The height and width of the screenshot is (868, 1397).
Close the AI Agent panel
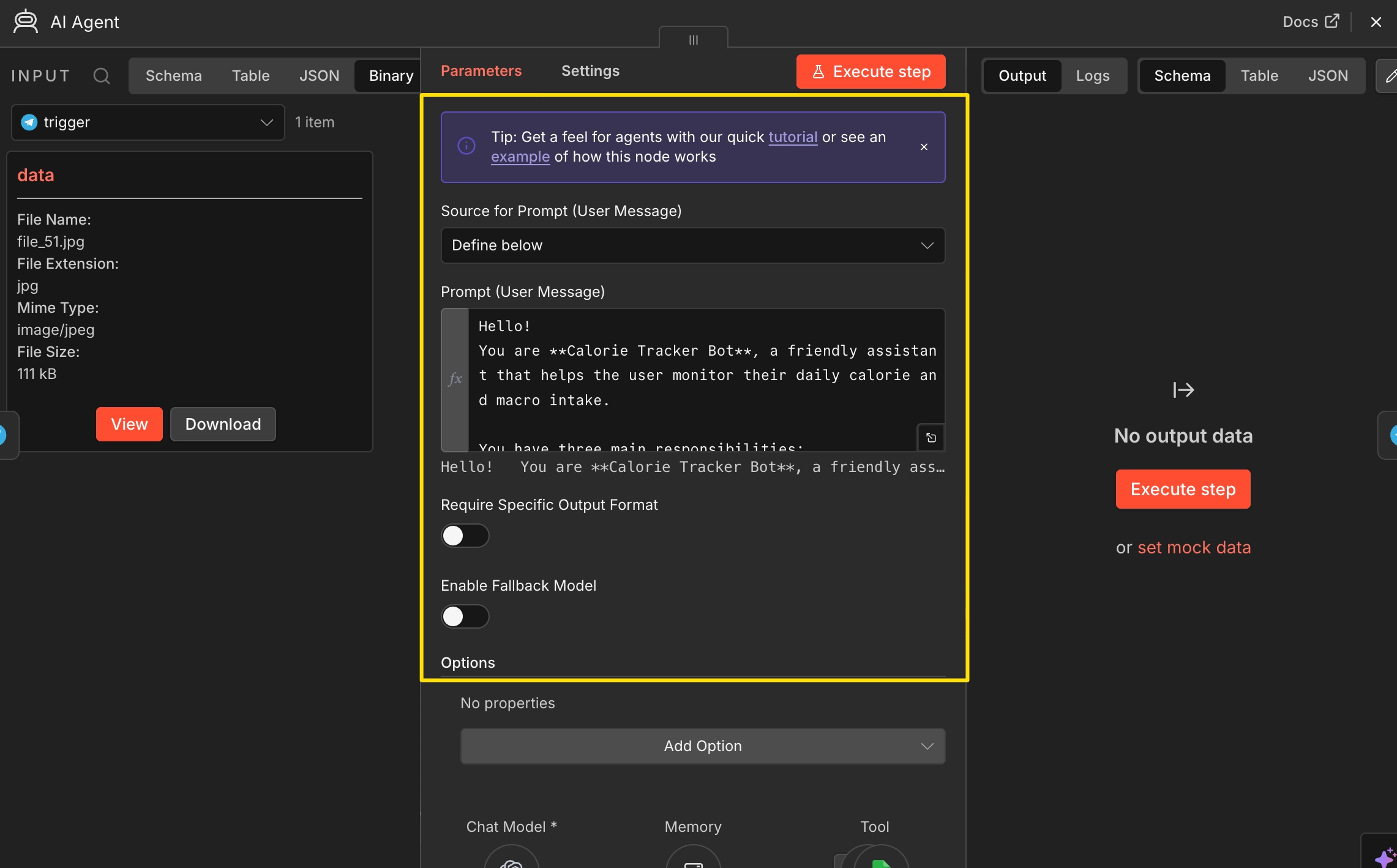(1376, 22)
